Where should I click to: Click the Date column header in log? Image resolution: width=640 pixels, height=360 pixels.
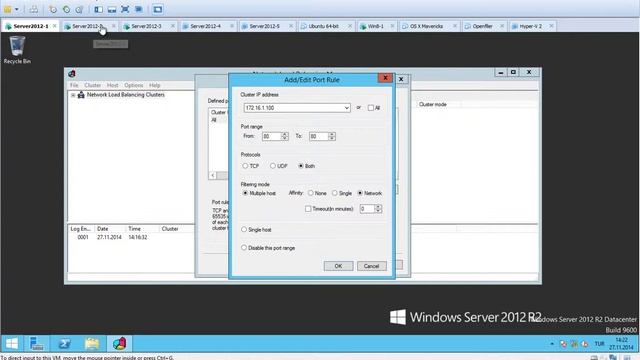click(x=109, y=229)
